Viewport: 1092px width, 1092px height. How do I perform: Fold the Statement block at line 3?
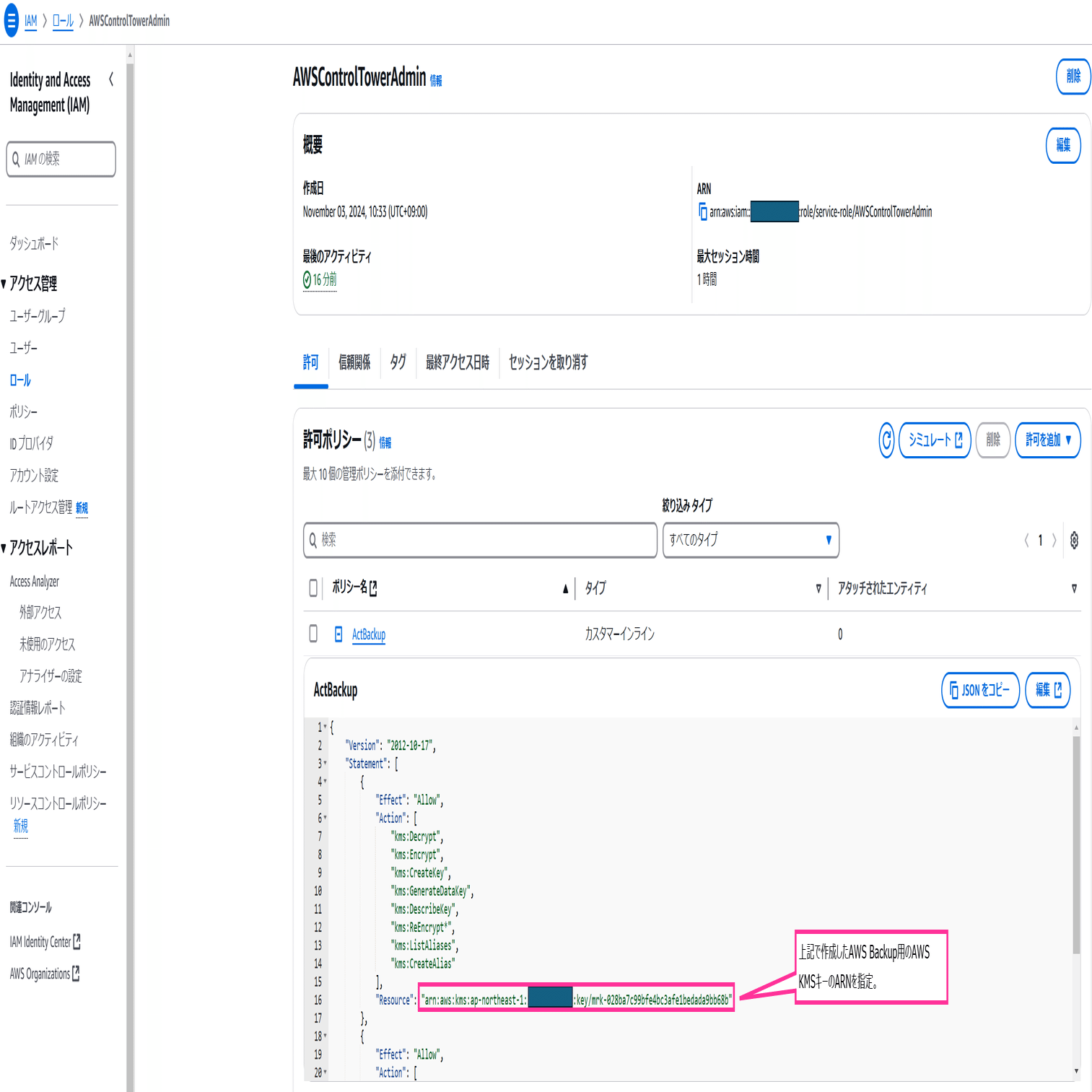pos(326,764)
